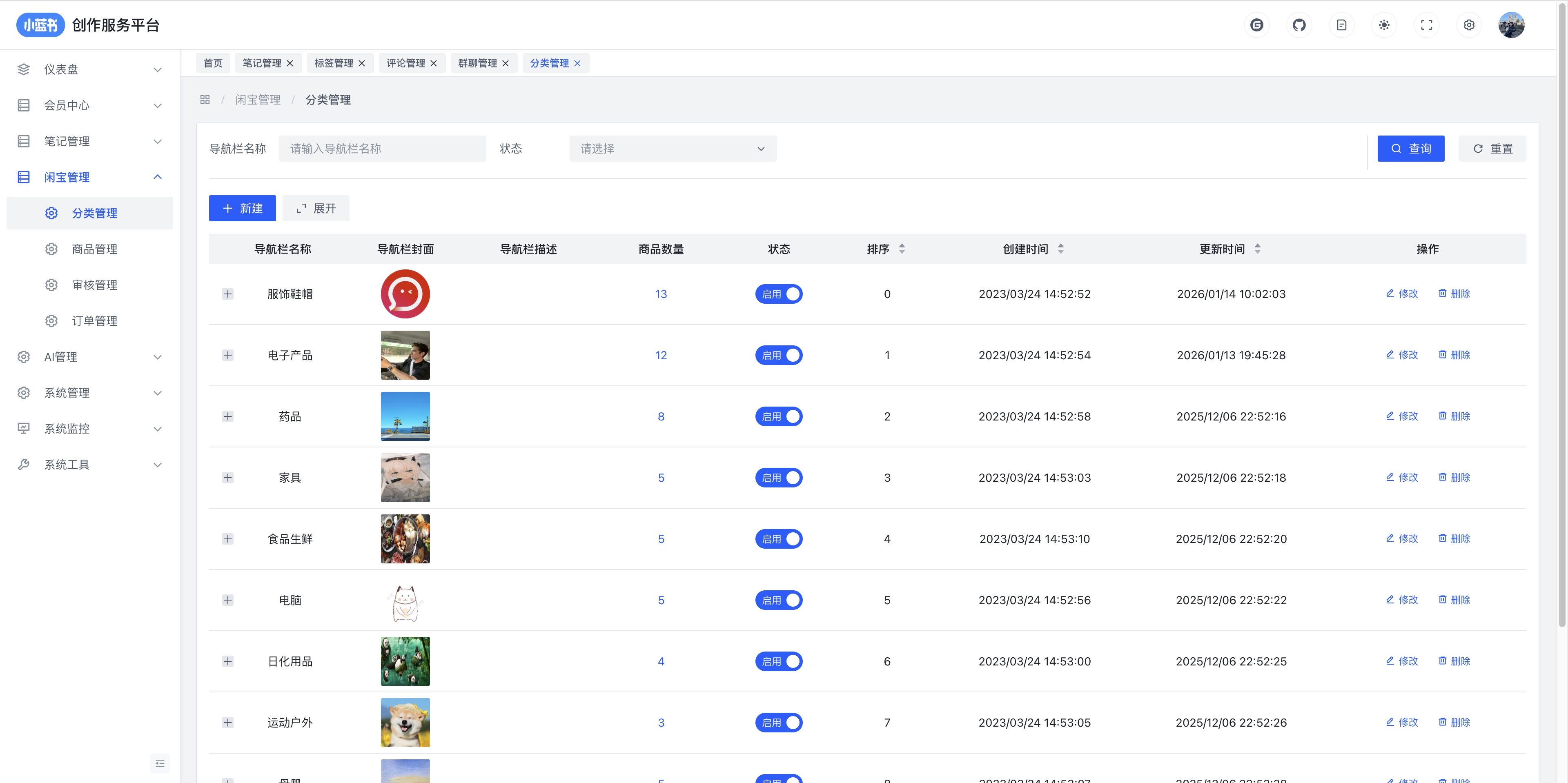Open the 状态 select dropdown
The height and width of the screenshot is (783, 1568).
pyautogui.click(x=672, y=149)
